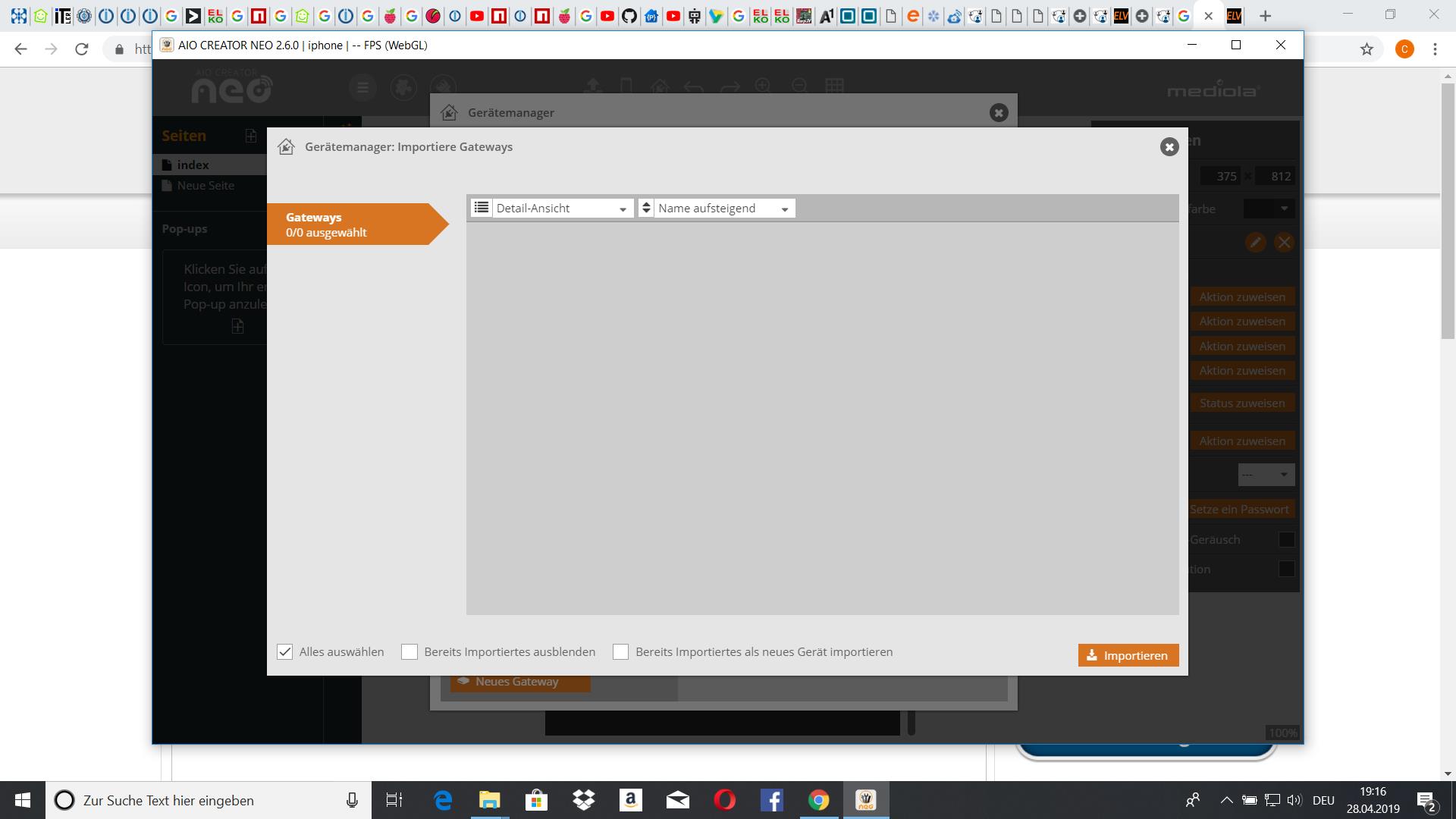Open the Chrome profile avatar
1456x819 pixels.
coord(1404,49)
